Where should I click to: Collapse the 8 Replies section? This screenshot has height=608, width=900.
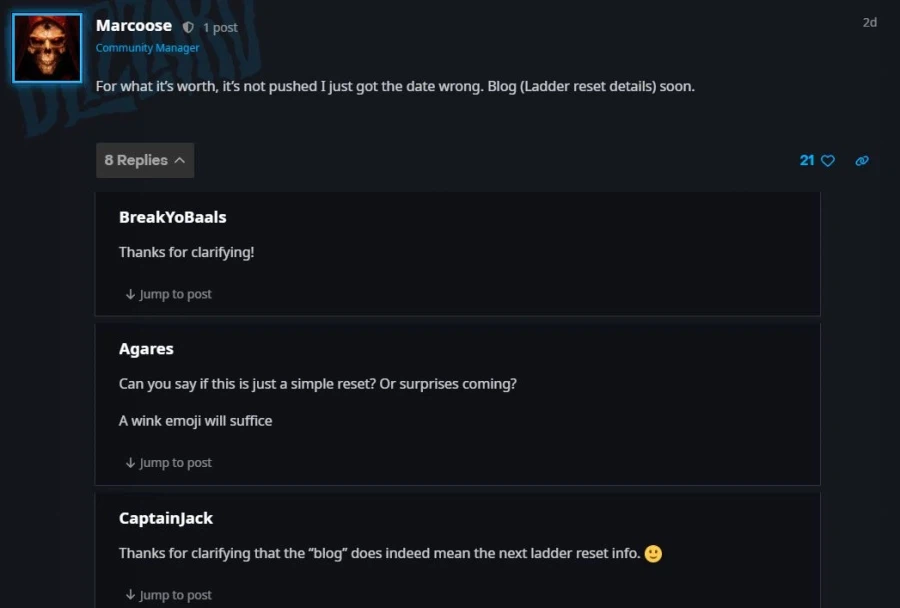coord(145,160)
